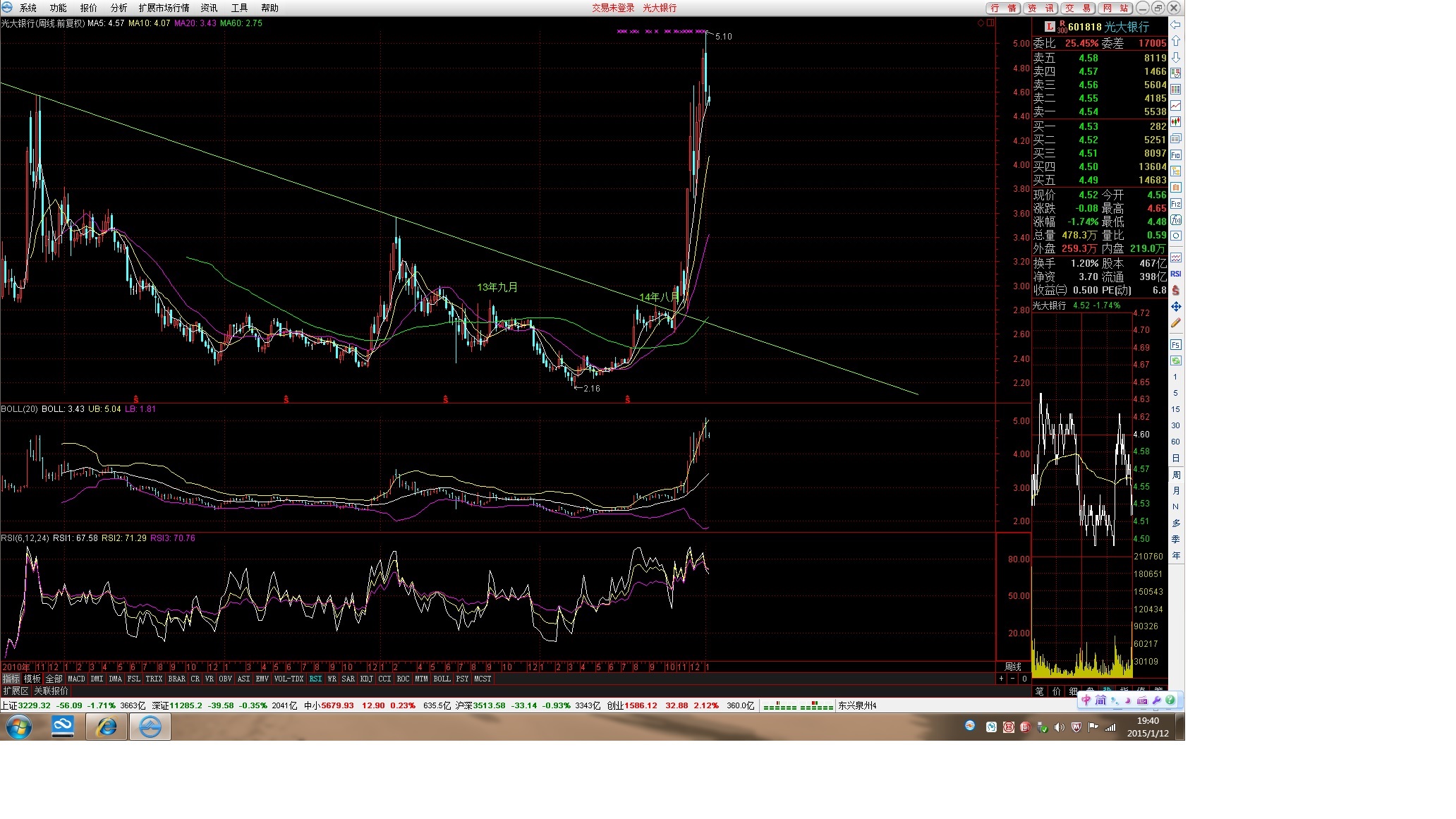Open the intraday line chart icon
The height and width of the screenshot is (819, 1456).
pyautogui.click(x=1176, y=105)
